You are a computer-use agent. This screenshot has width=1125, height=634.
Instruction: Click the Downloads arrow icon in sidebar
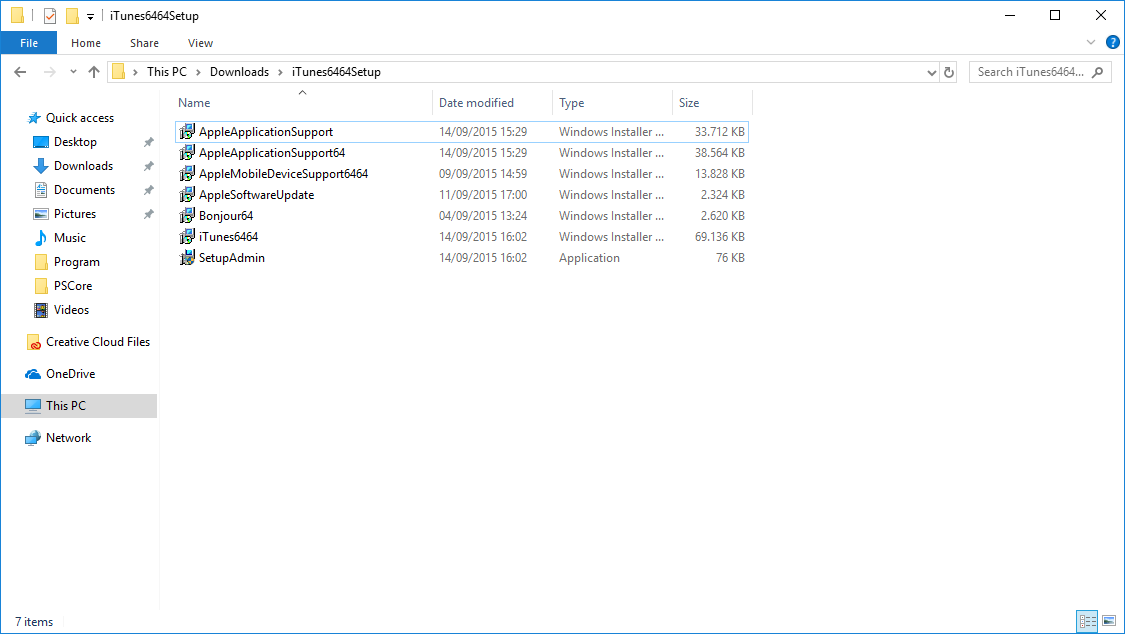[41, 166]
